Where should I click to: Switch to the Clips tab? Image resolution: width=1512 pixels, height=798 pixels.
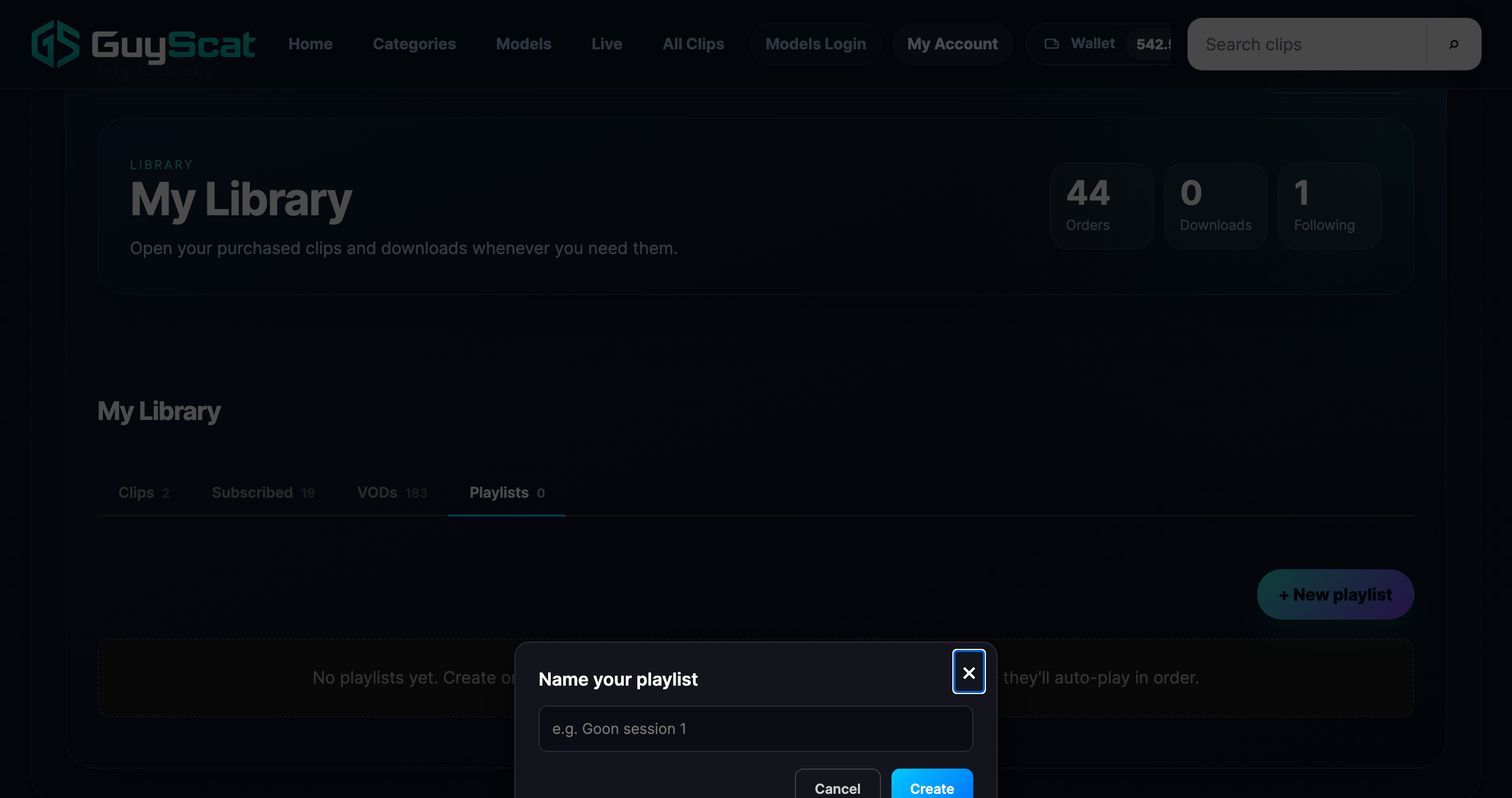point(144,492)
